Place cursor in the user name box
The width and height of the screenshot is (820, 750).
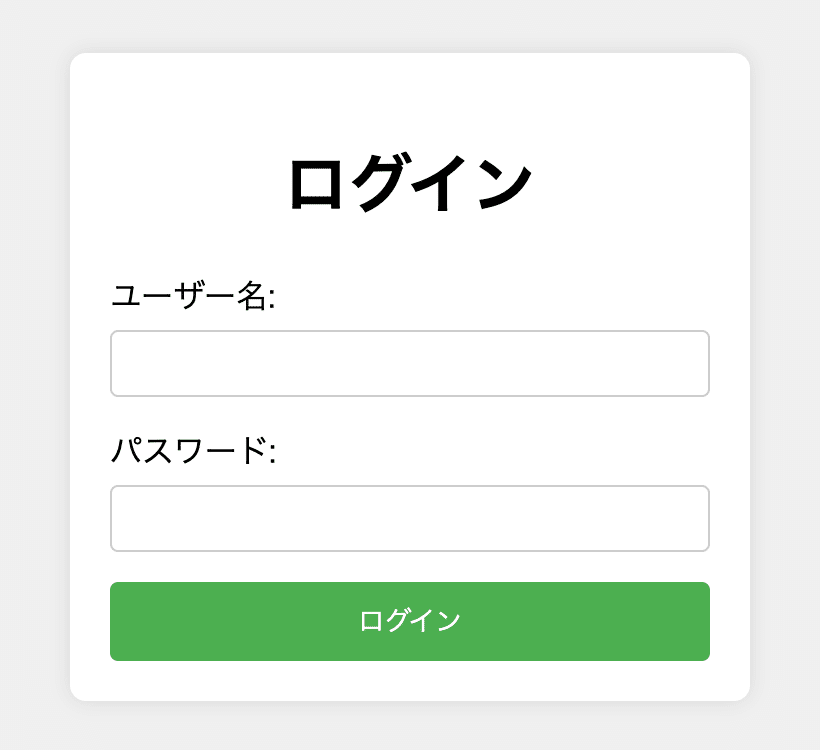click(x=409, y=363)
